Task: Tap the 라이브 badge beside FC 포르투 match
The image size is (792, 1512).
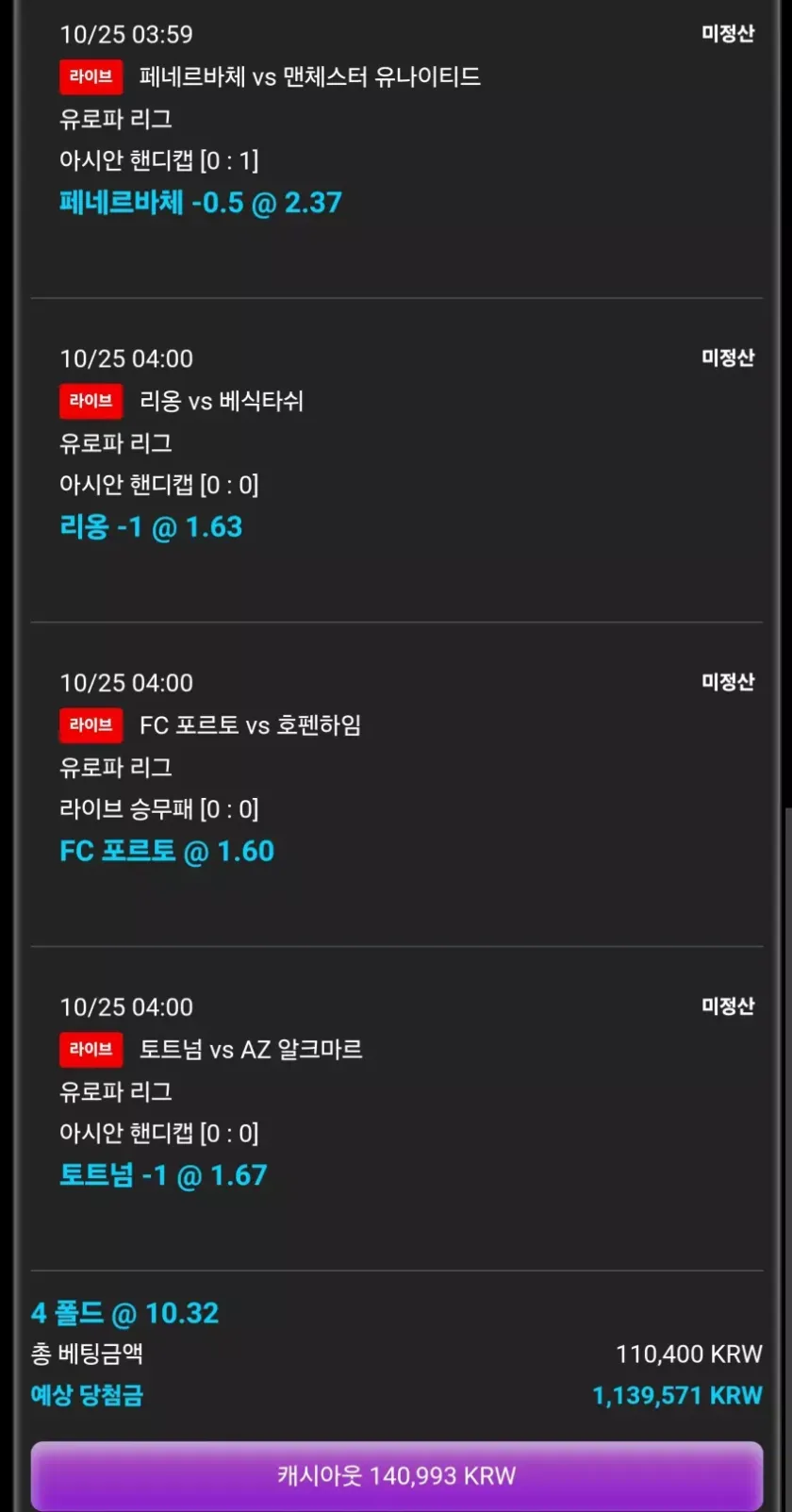Action: 91,725
